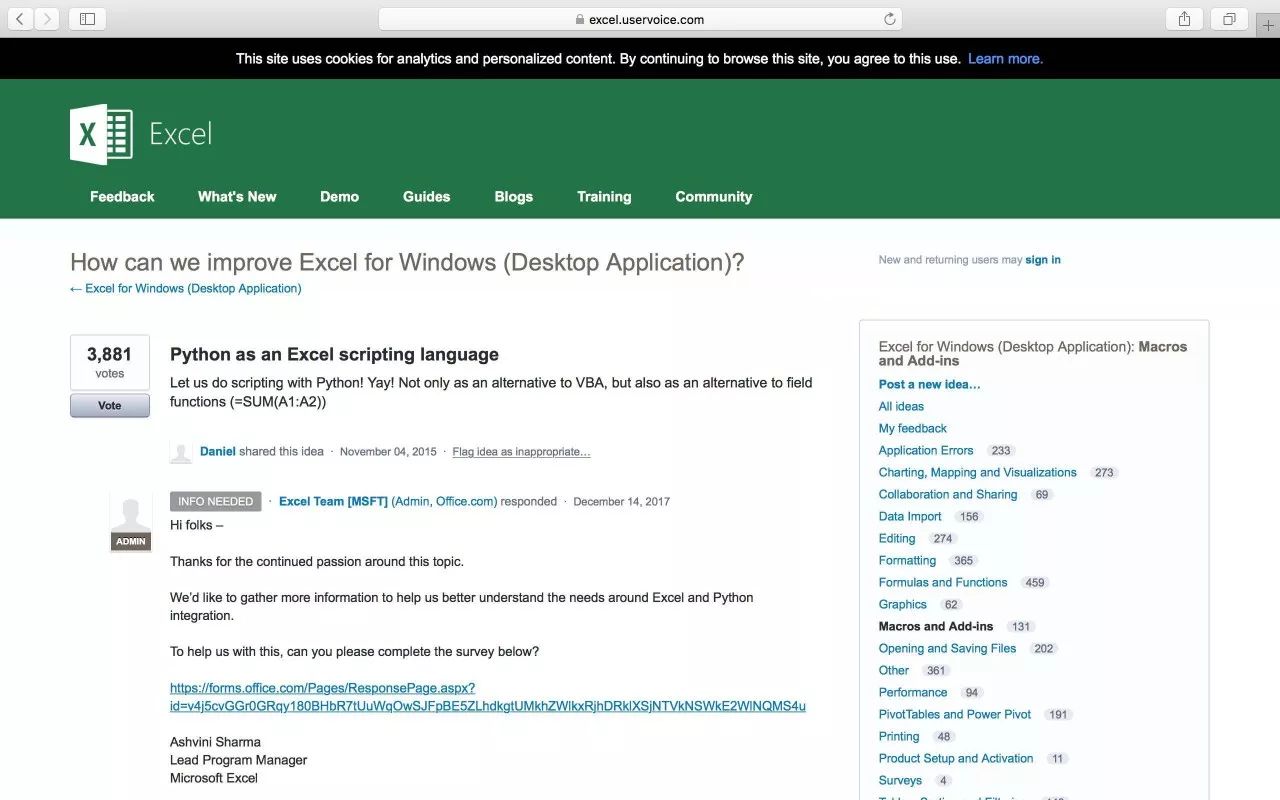
Task: Select the Macros and Add-ins category
Action: click(x=936, y=626)
